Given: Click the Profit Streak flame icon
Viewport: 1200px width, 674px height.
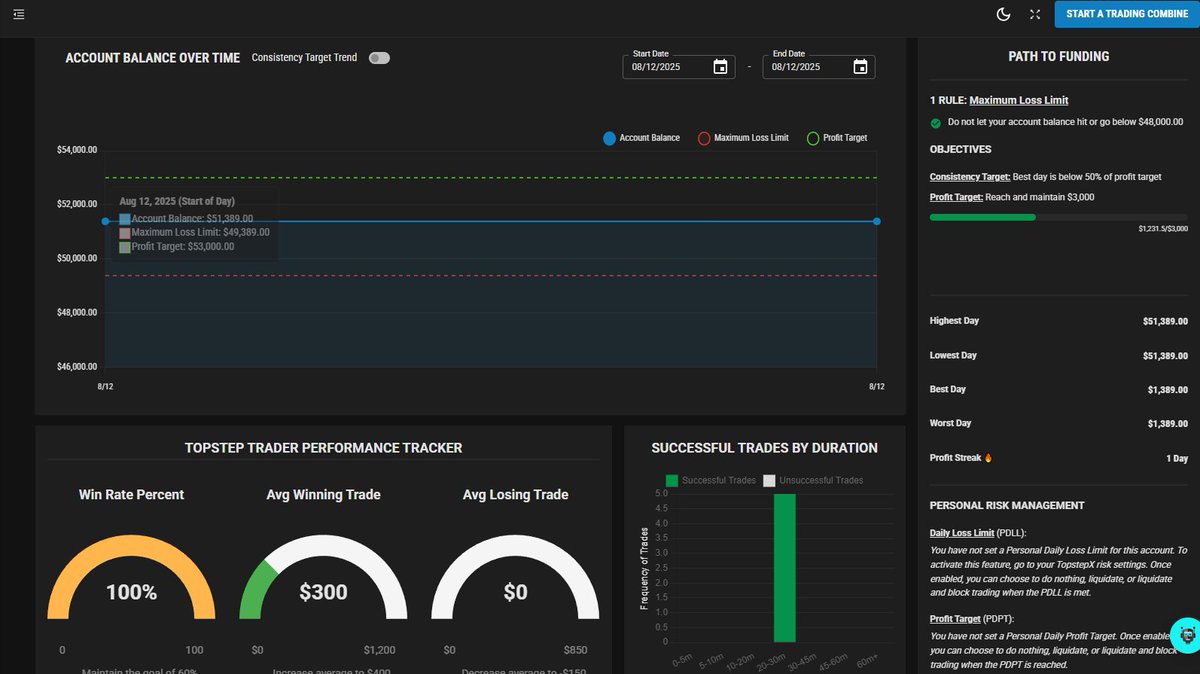Looking at the screenshot, I should [x=988, y=458].
